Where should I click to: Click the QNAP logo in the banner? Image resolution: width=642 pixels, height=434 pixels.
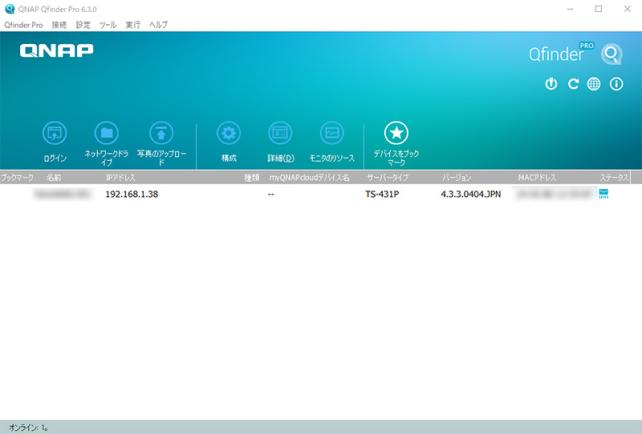click(57, 51)
